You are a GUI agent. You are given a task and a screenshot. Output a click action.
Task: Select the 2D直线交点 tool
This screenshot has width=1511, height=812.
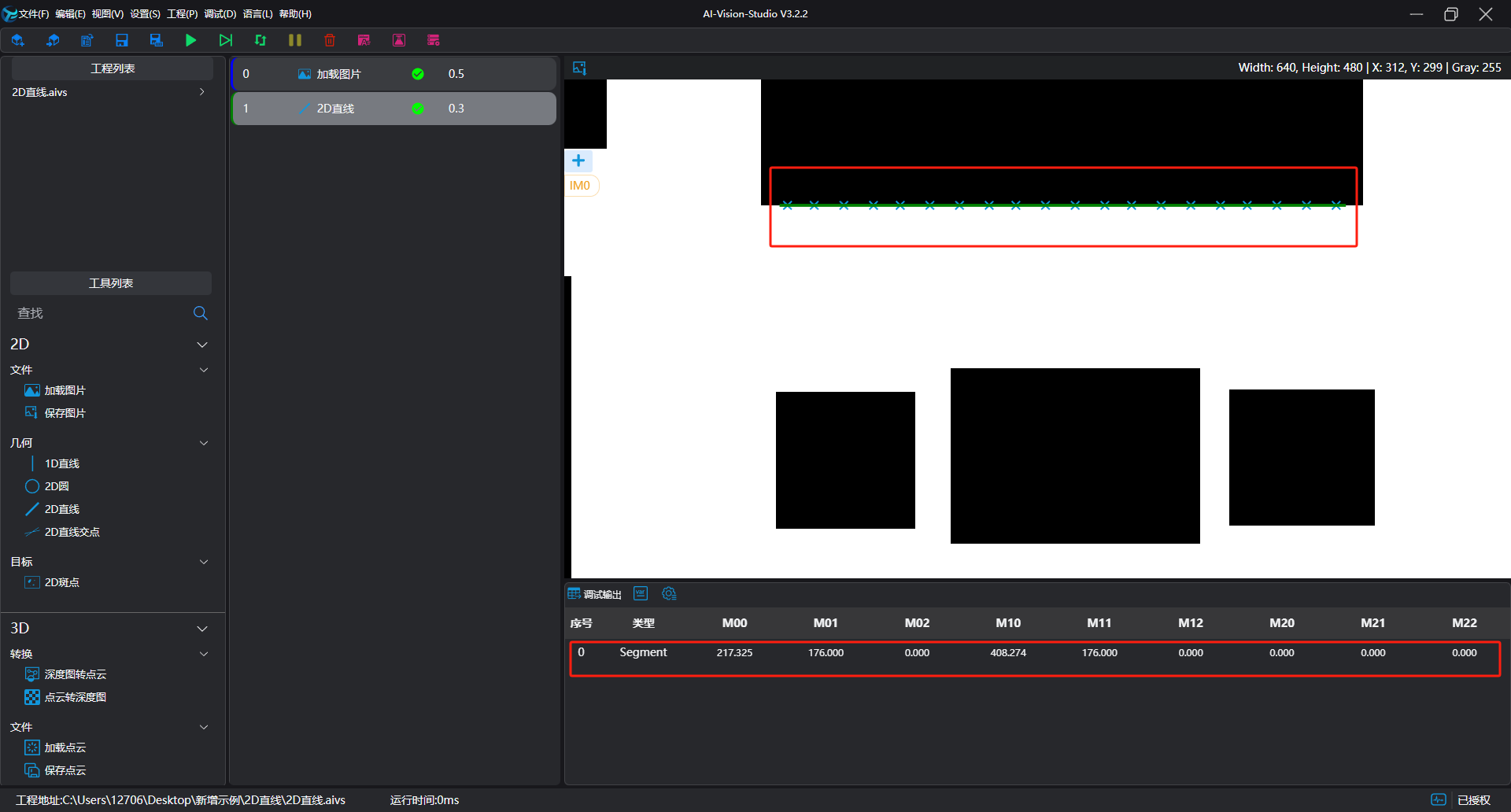62,532
